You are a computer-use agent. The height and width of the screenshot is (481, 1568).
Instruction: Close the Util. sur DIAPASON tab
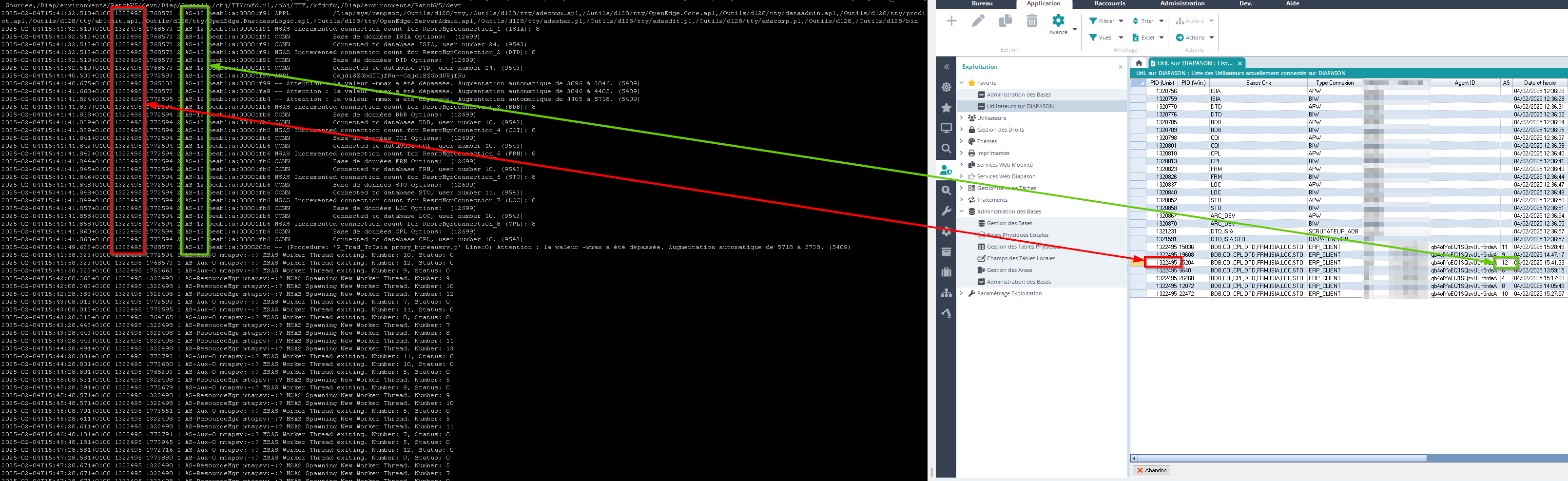pos(1239,63)
